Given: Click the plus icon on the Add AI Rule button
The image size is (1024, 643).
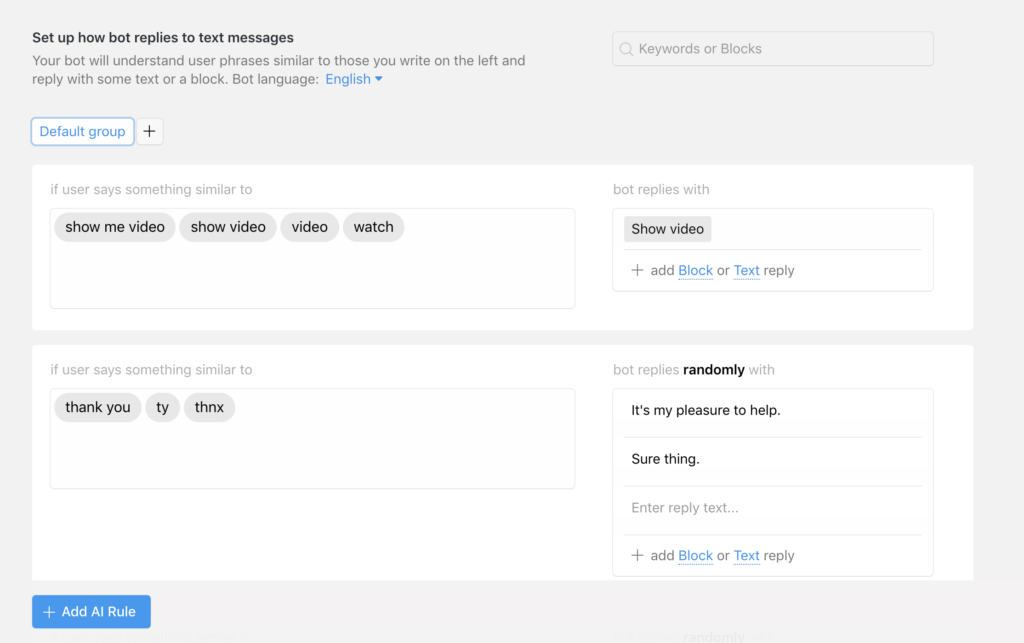Looking at the screenshot, I should coord(48,611).
